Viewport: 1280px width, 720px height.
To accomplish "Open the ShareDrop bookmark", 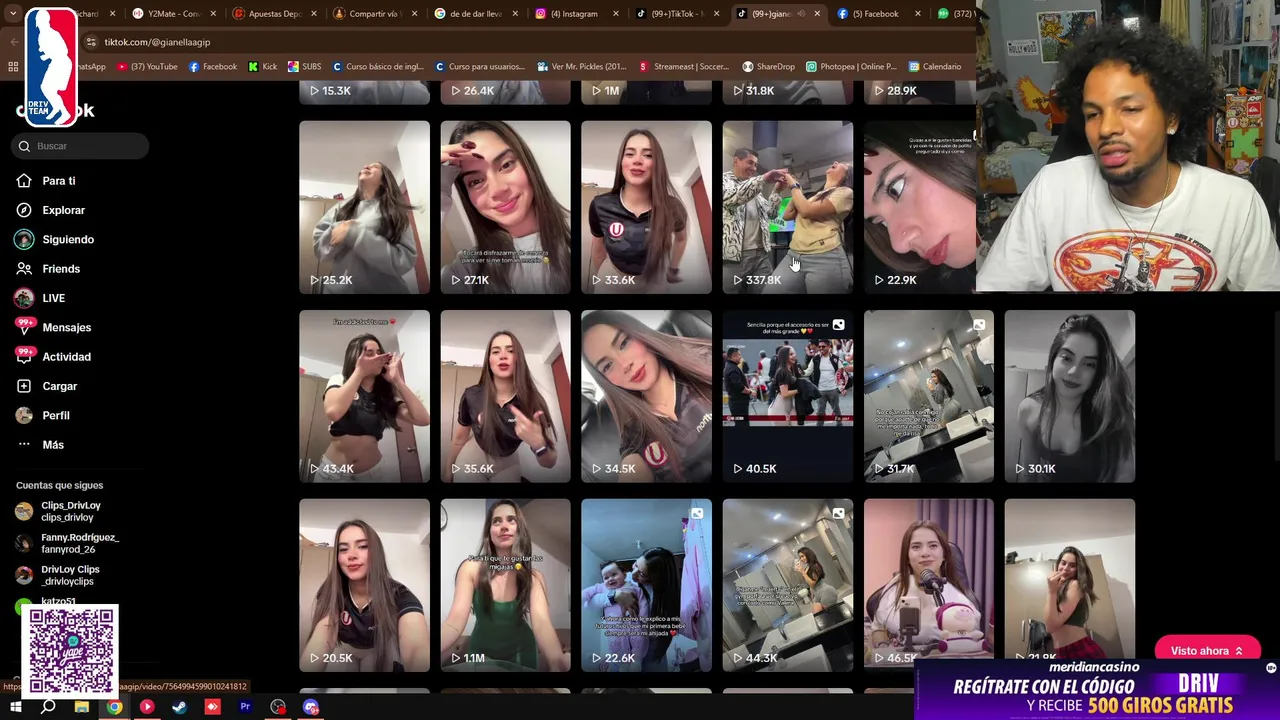I will (768, 67).
